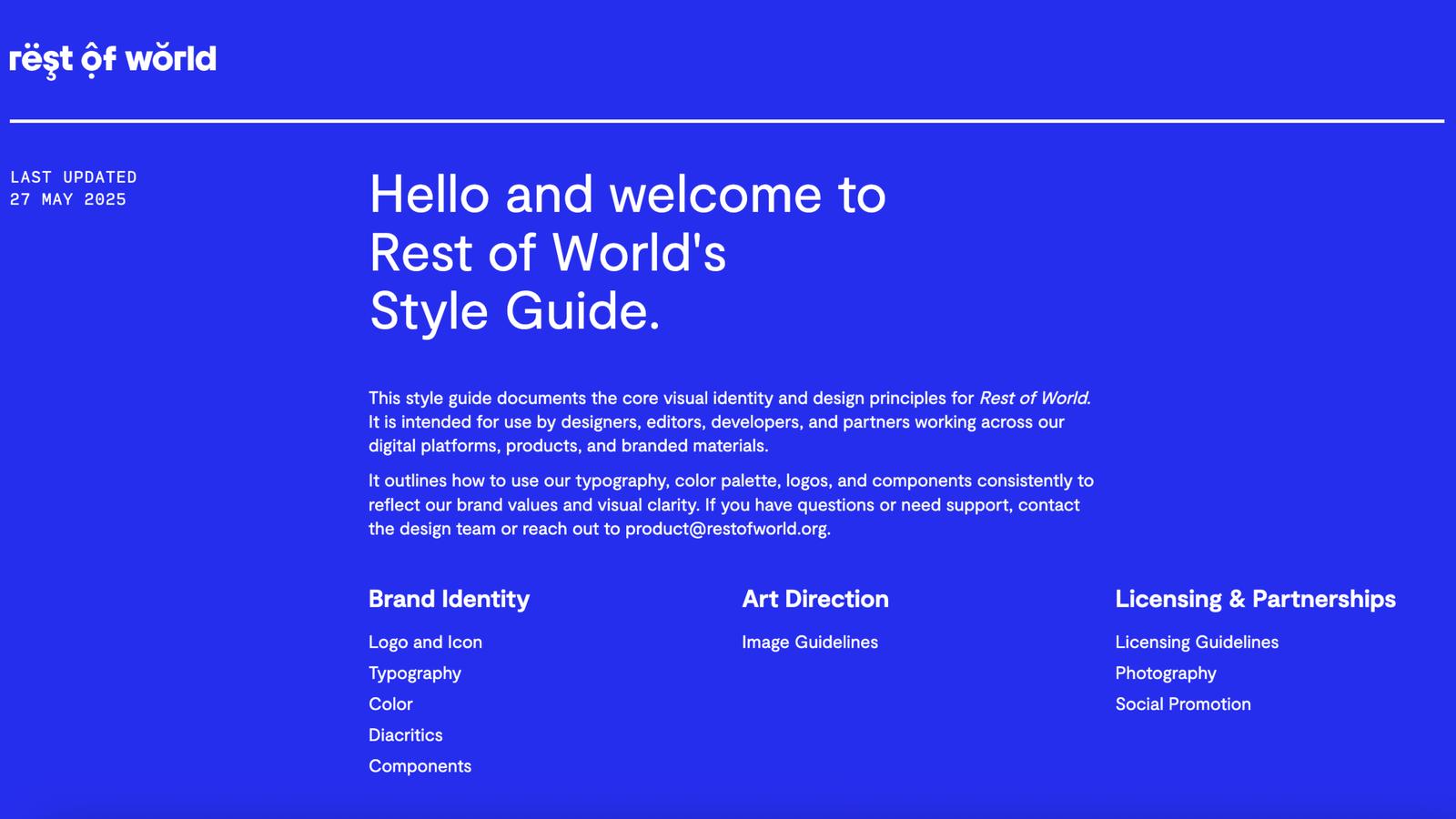Viewport: 1456px width, 819px height.
Task: Go to the Photography licensing page
Action: click(1166, 673)
